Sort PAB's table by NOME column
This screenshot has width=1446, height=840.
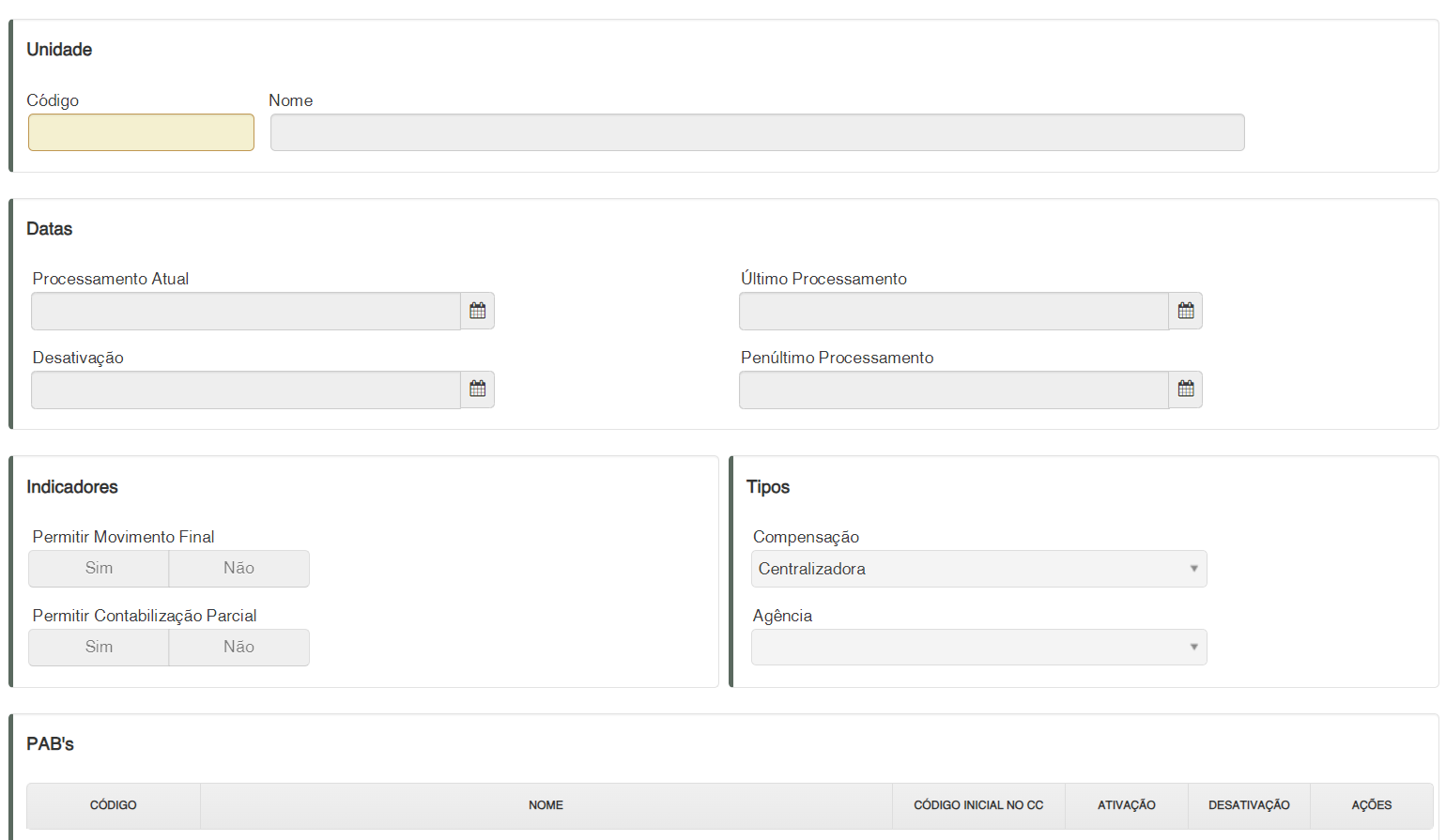[546, 805]
